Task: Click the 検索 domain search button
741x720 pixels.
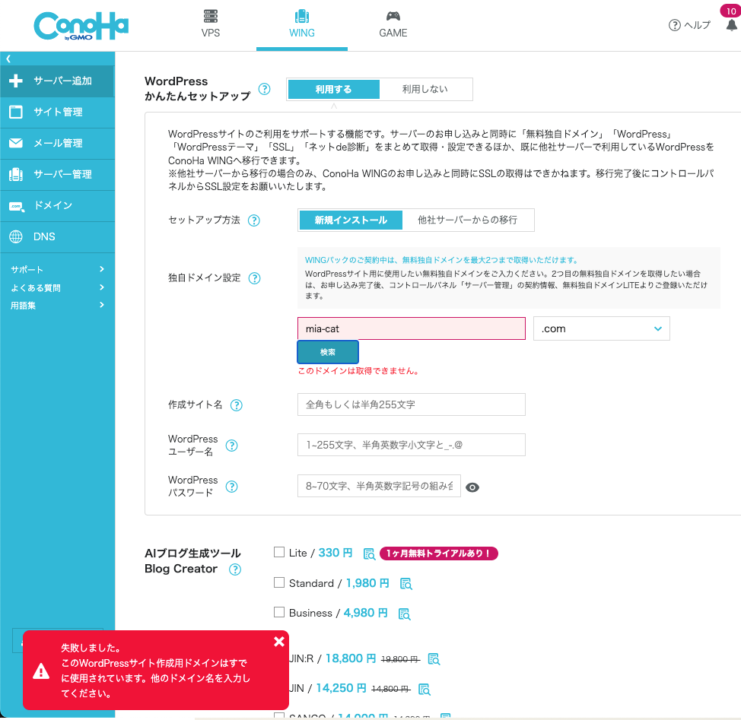Action: [327, 352]
